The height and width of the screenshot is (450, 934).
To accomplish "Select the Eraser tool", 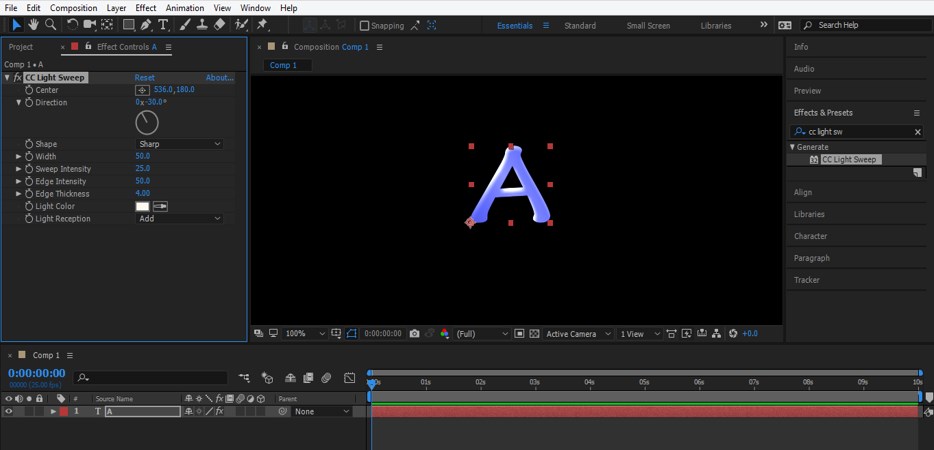I will 220,25.
